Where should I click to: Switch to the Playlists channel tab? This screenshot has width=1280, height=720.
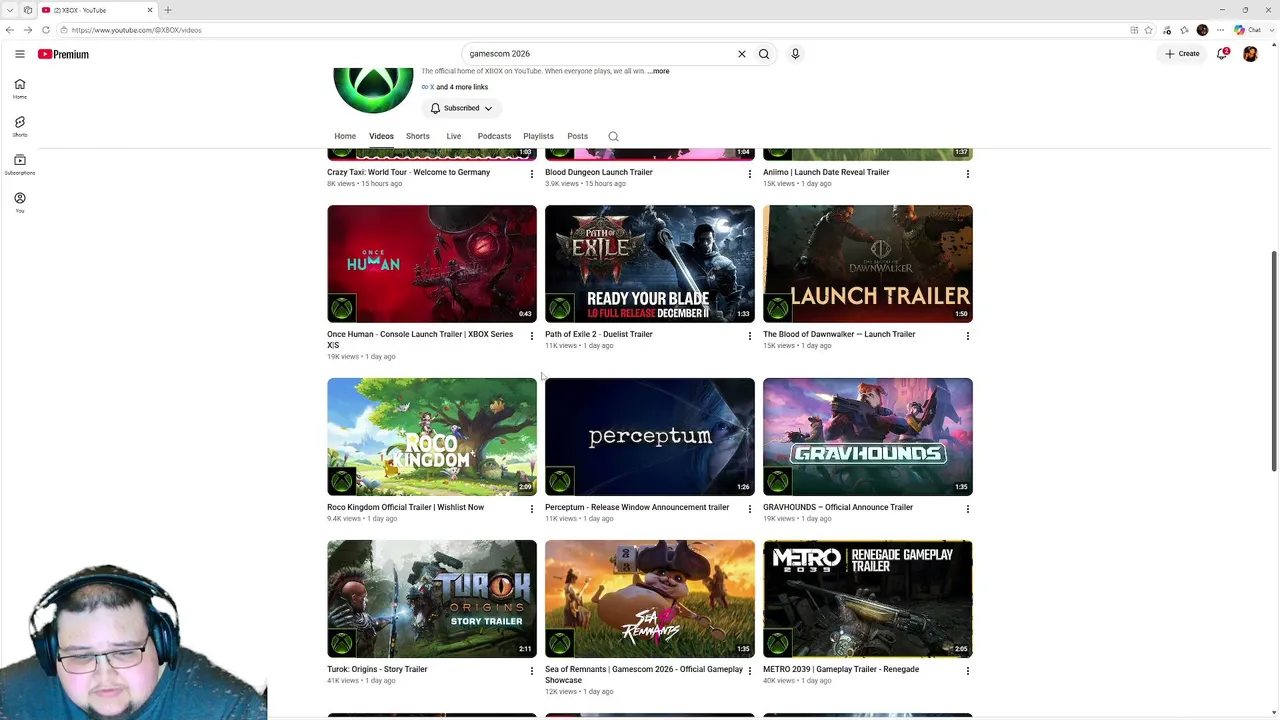click(x=538, y=136)
